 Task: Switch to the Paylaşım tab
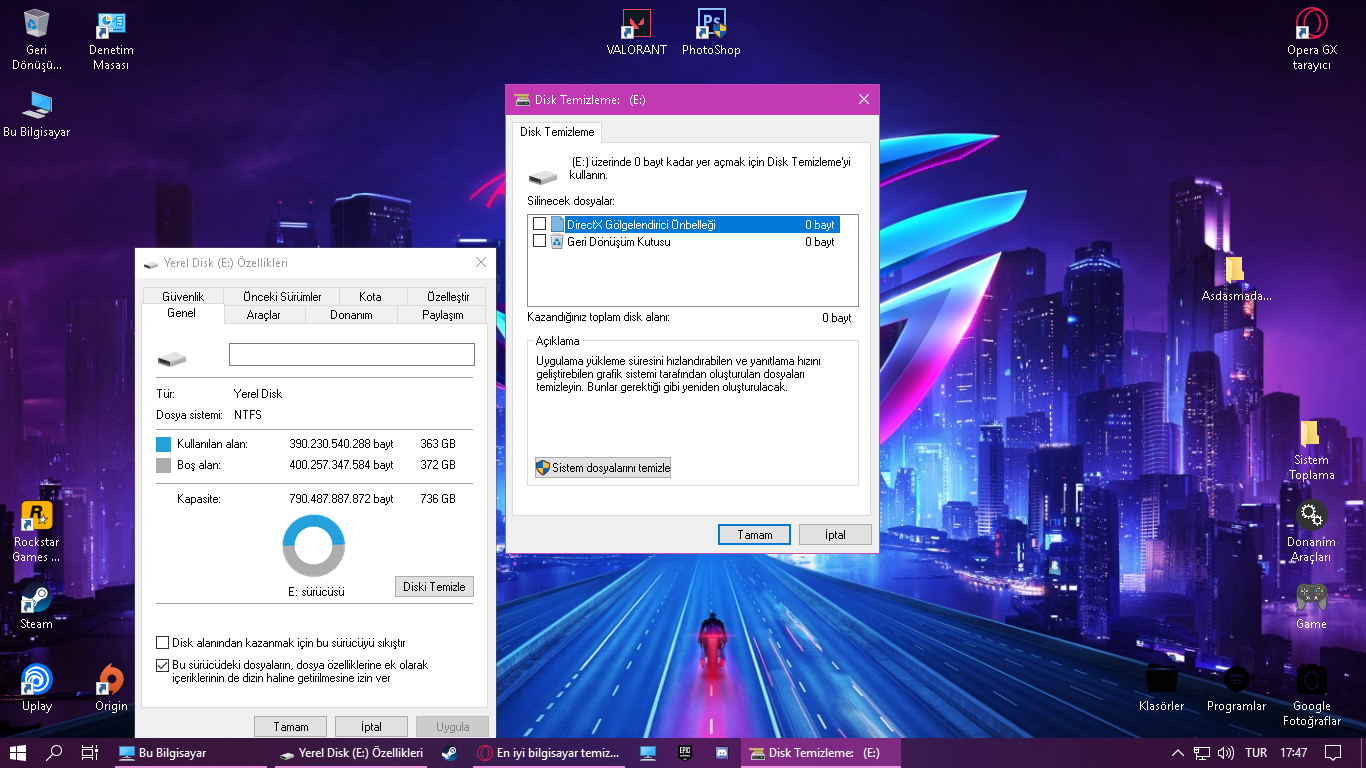[x=442, y=315]
